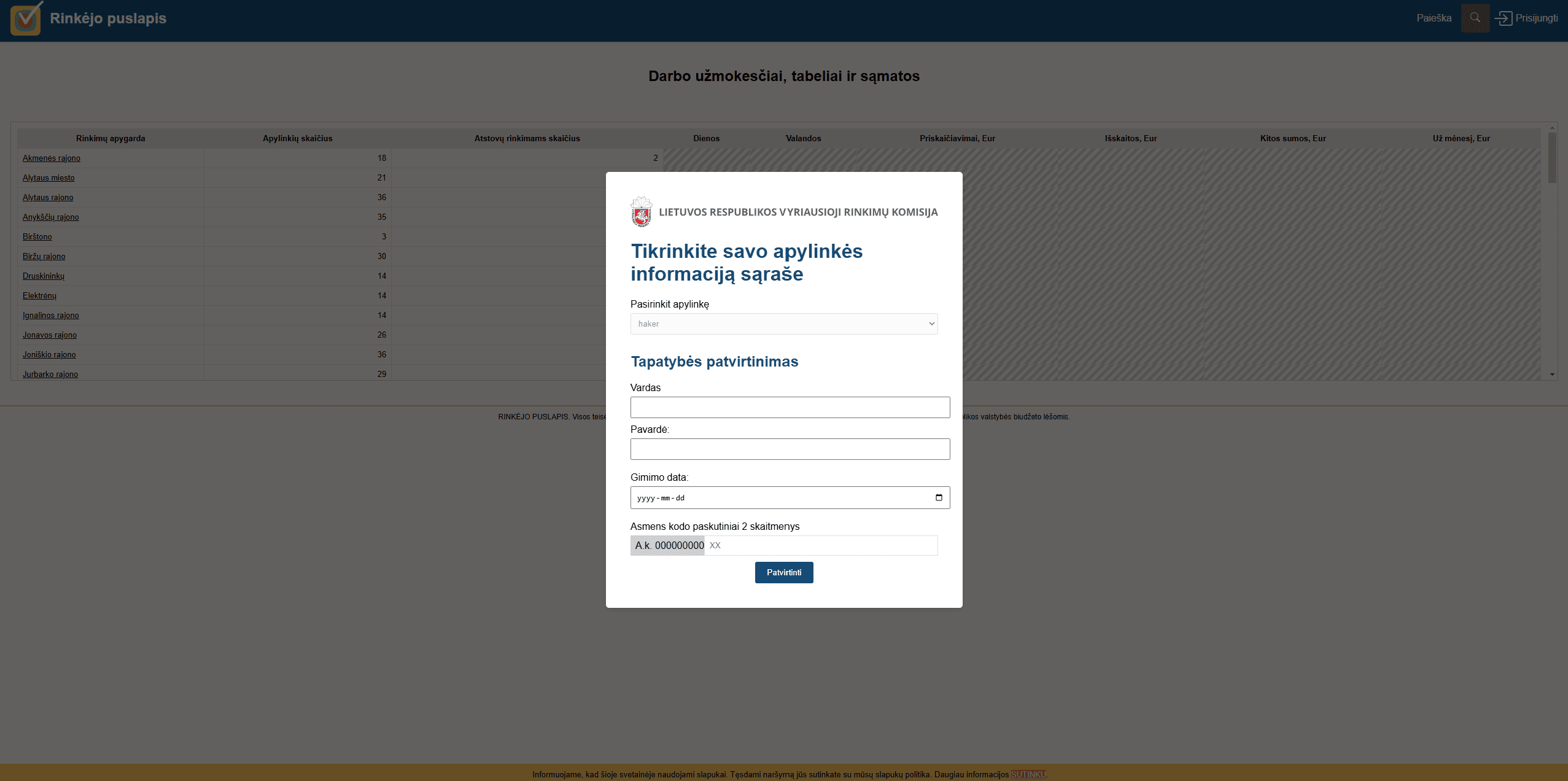Click the value 21 in Alytaus miesto row

[382, 177]
